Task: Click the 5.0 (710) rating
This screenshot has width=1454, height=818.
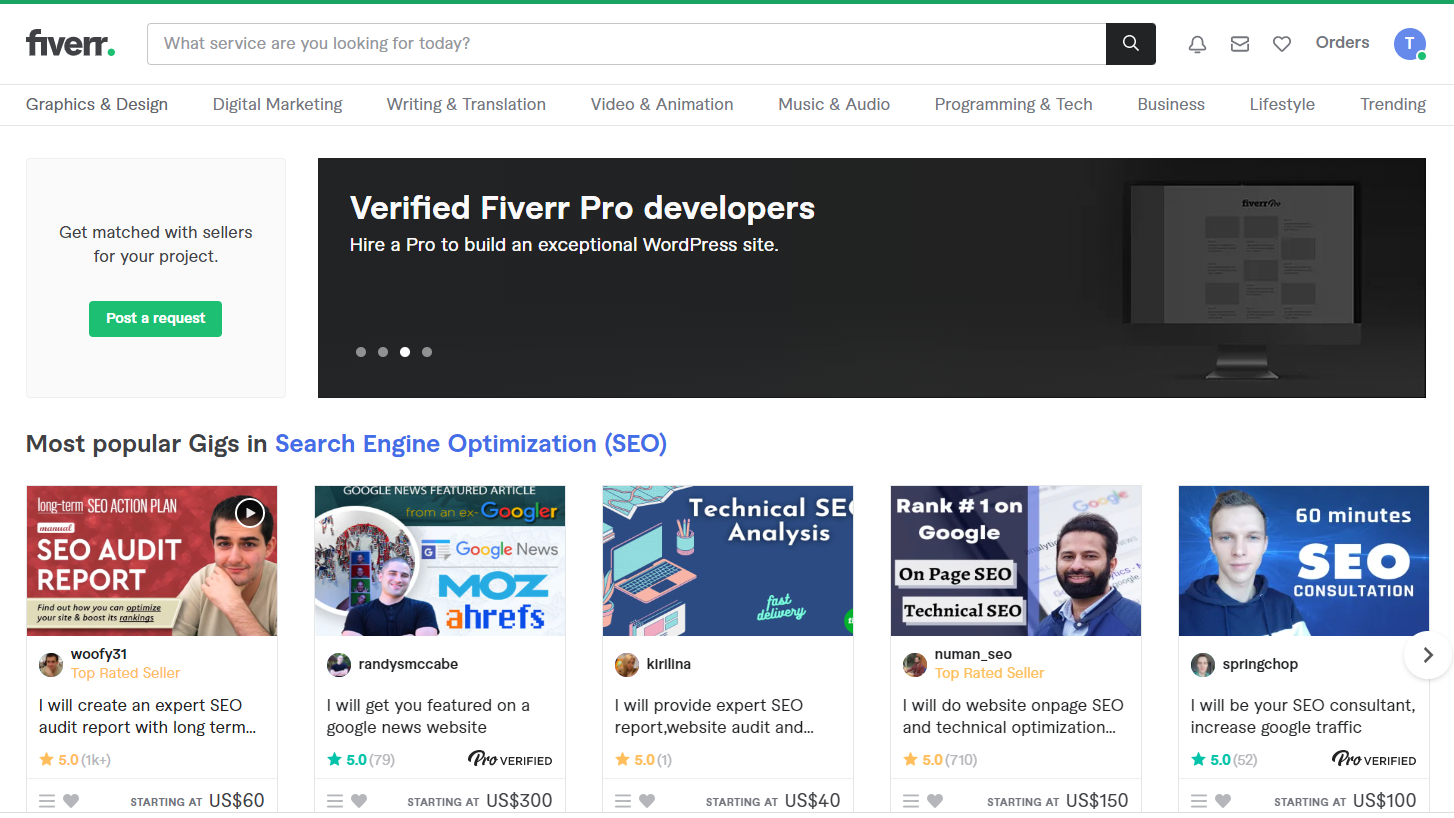Action: click(940, 760)
